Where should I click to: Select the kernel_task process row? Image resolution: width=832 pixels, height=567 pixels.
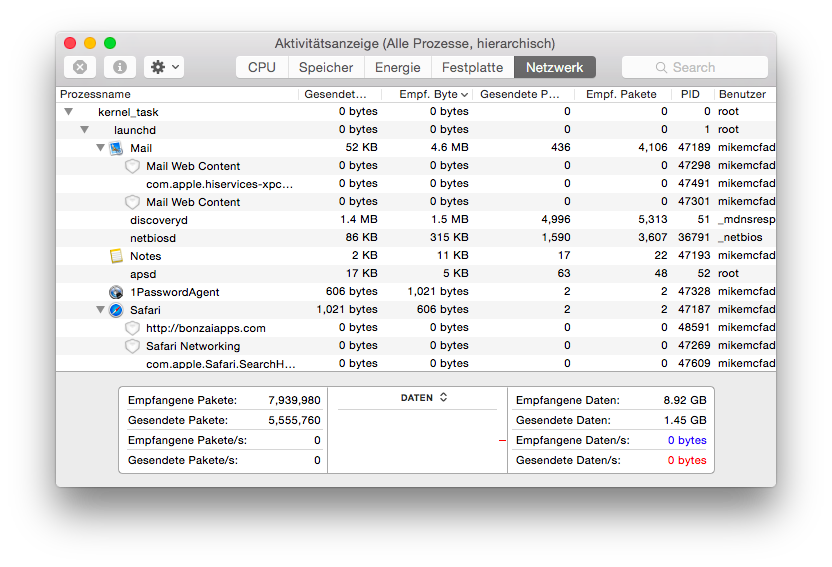click(416, 112)
